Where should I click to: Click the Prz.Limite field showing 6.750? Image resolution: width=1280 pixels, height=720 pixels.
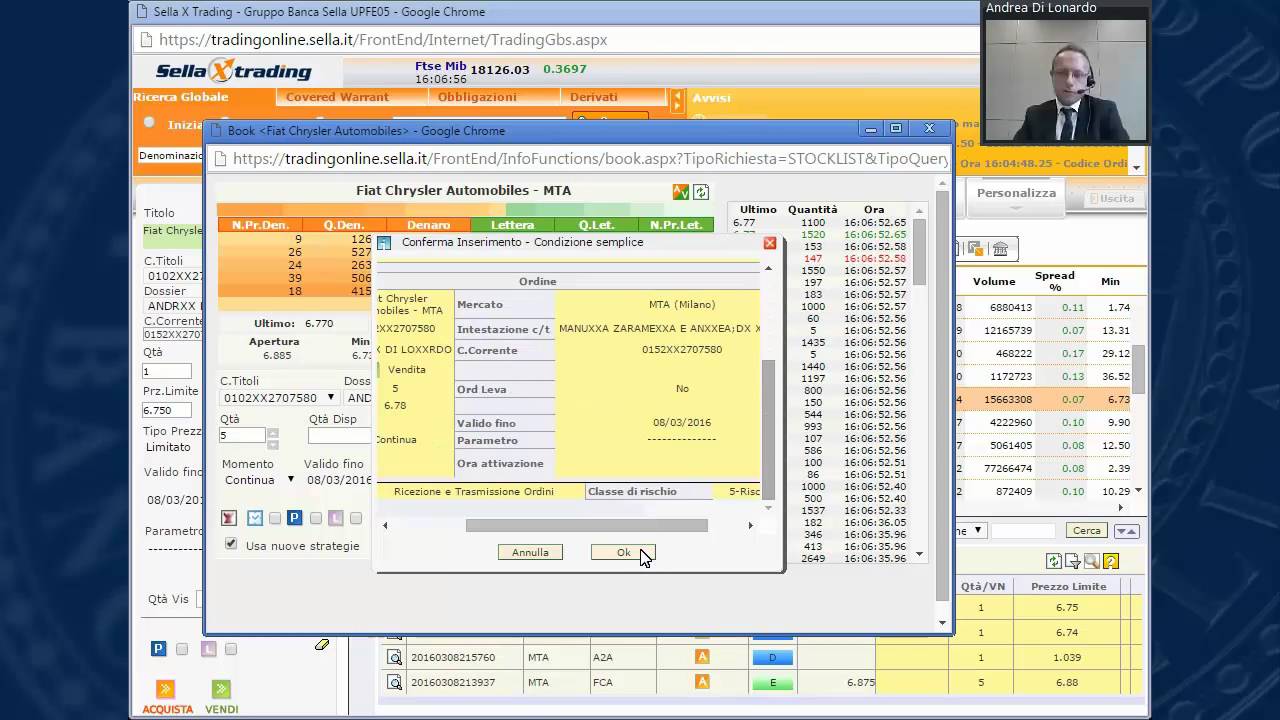tap(166, 411)
